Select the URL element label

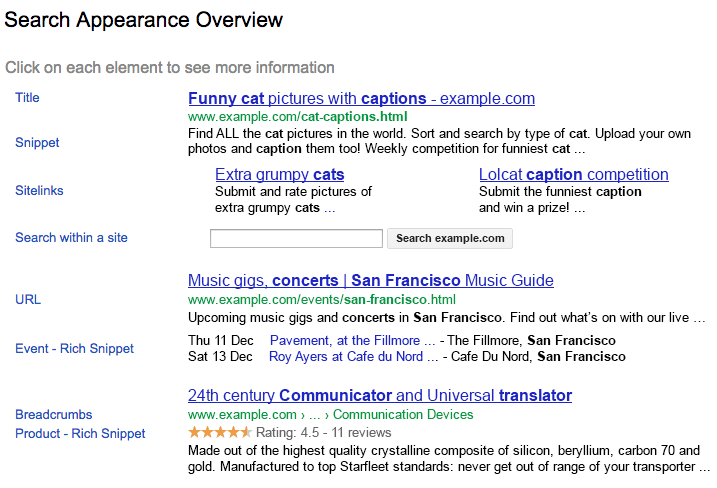pyautogui.click(x=28, y=300)
